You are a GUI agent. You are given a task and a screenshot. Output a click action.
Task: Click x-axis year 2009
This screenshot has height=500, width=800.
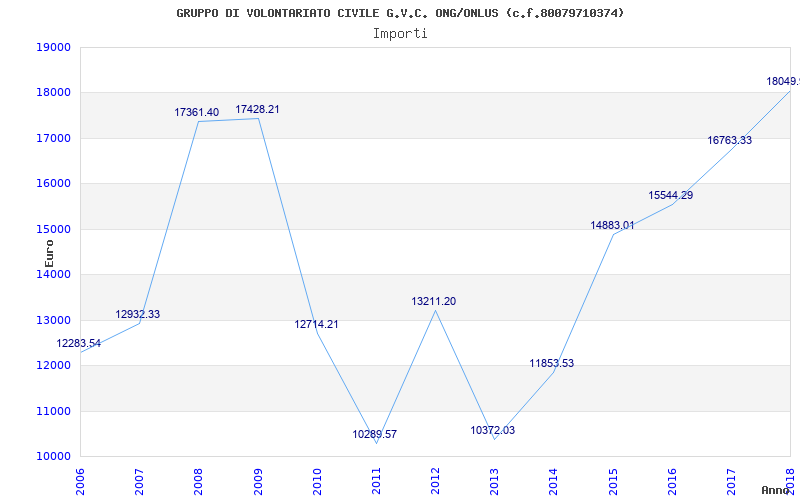point(258,481)
